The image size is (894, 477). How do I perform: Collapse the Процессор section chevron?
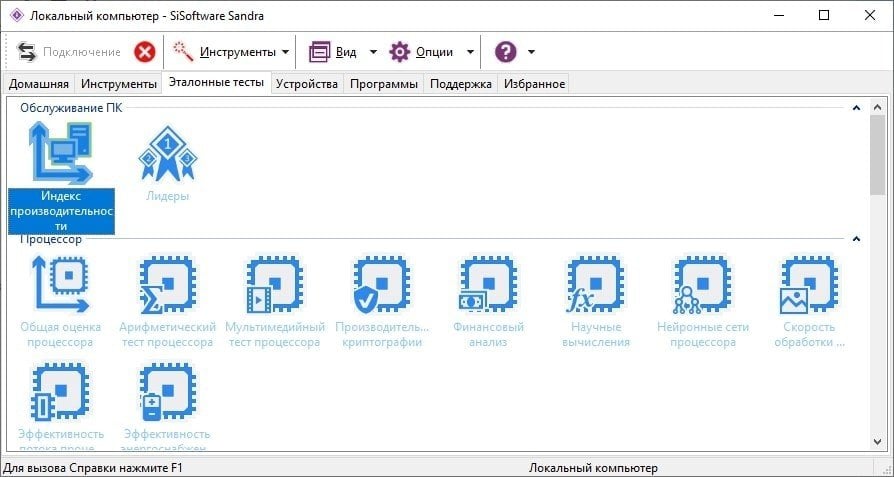coord(856,239)
